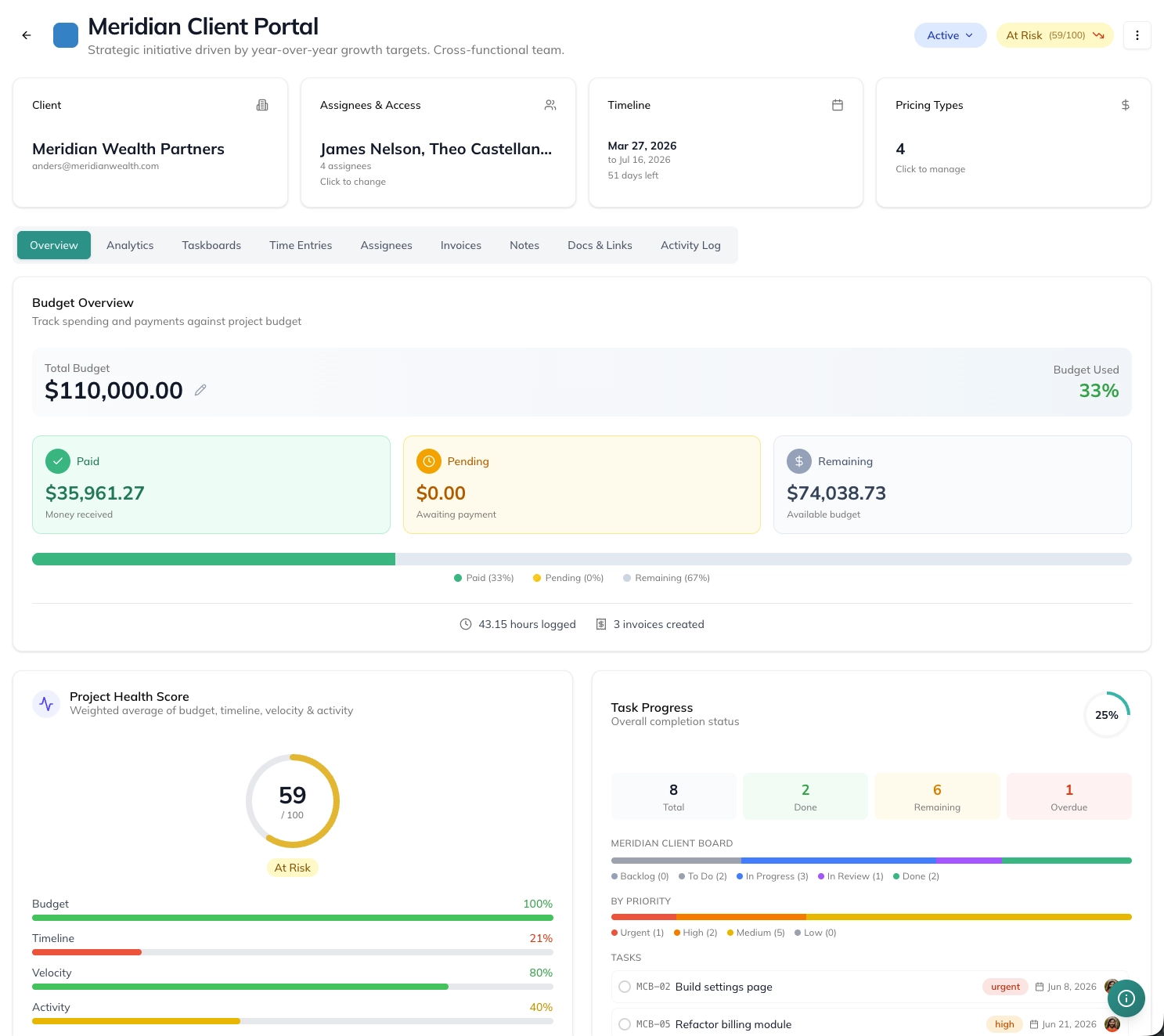The width and height of the screenshot is (1164, 1036).
Task: Click the Overdue task count tile
Action: tap(1069, 796)
